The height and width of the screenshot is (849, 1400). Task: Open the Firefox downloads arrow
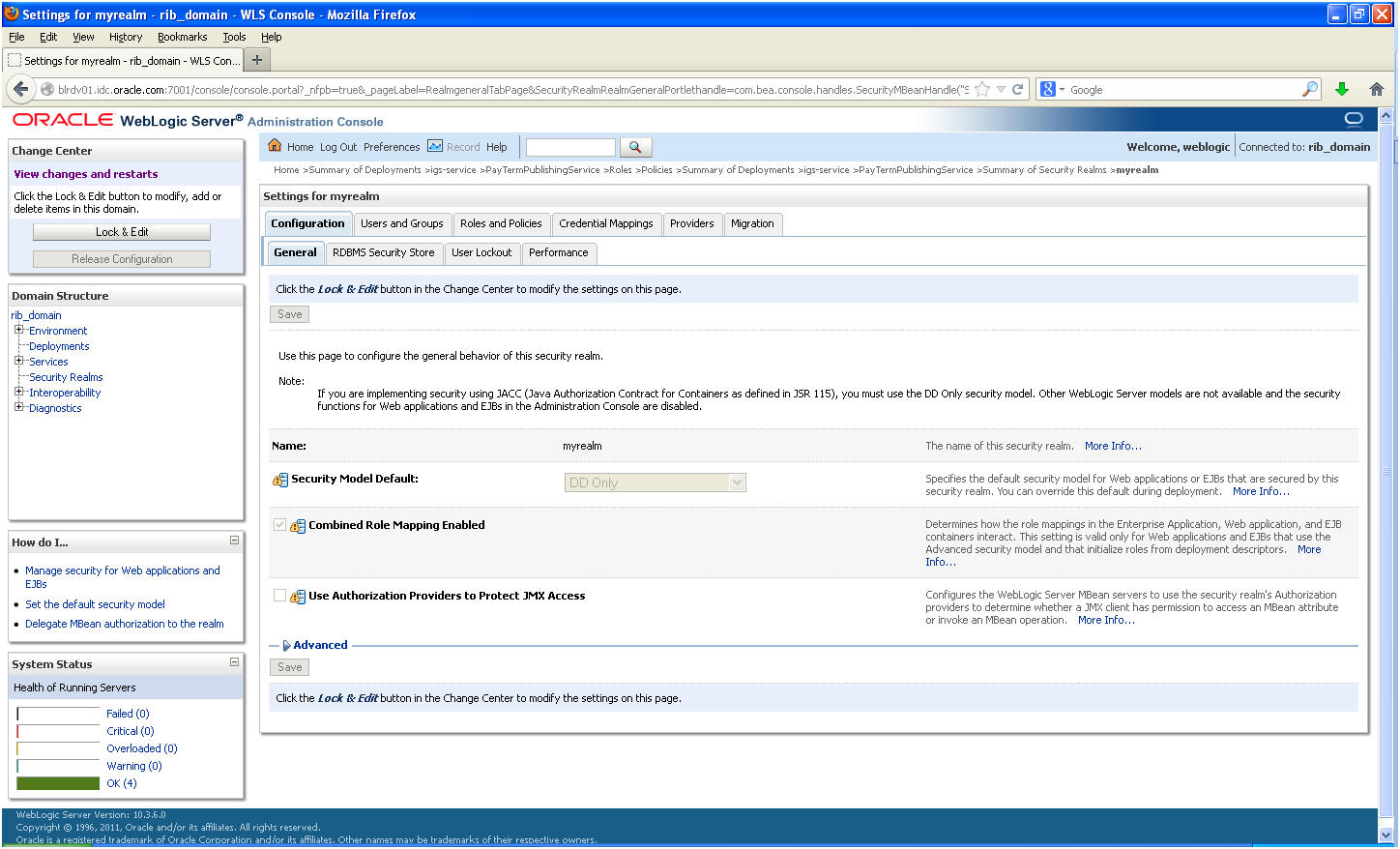tap(1342, 89)
